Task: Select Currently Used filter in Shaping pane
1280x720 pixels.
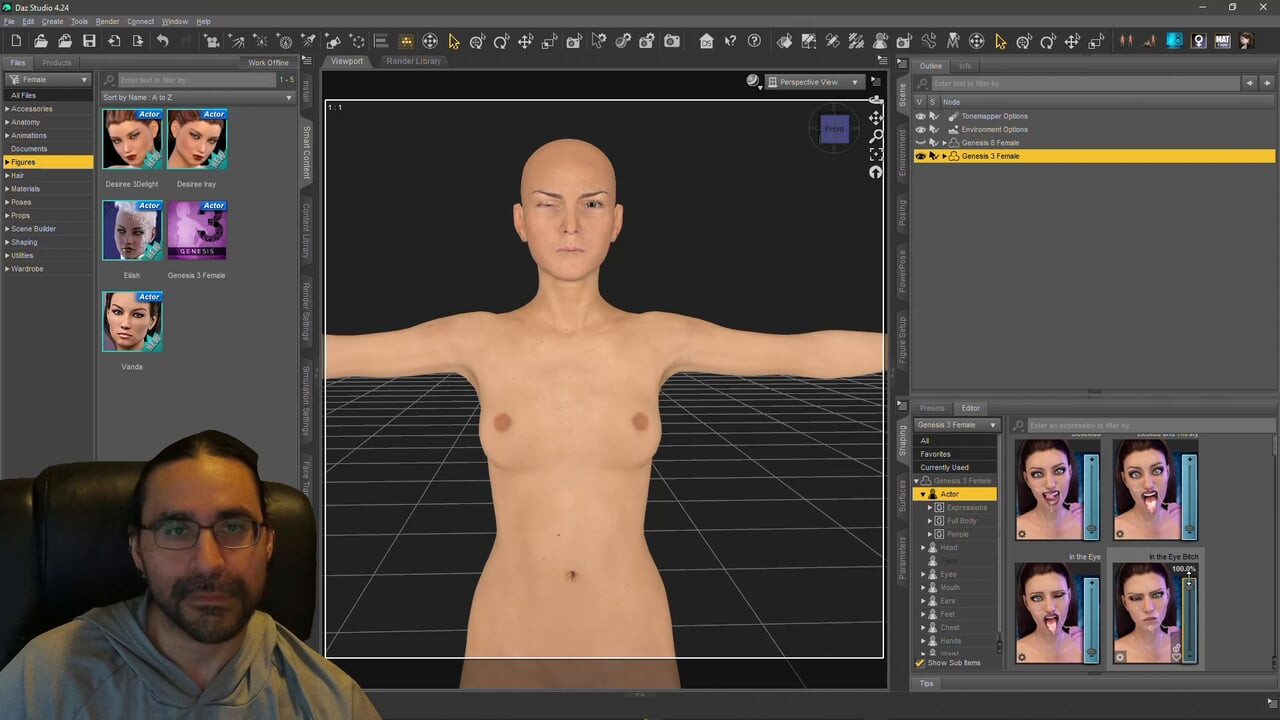Action: point(956,467)
